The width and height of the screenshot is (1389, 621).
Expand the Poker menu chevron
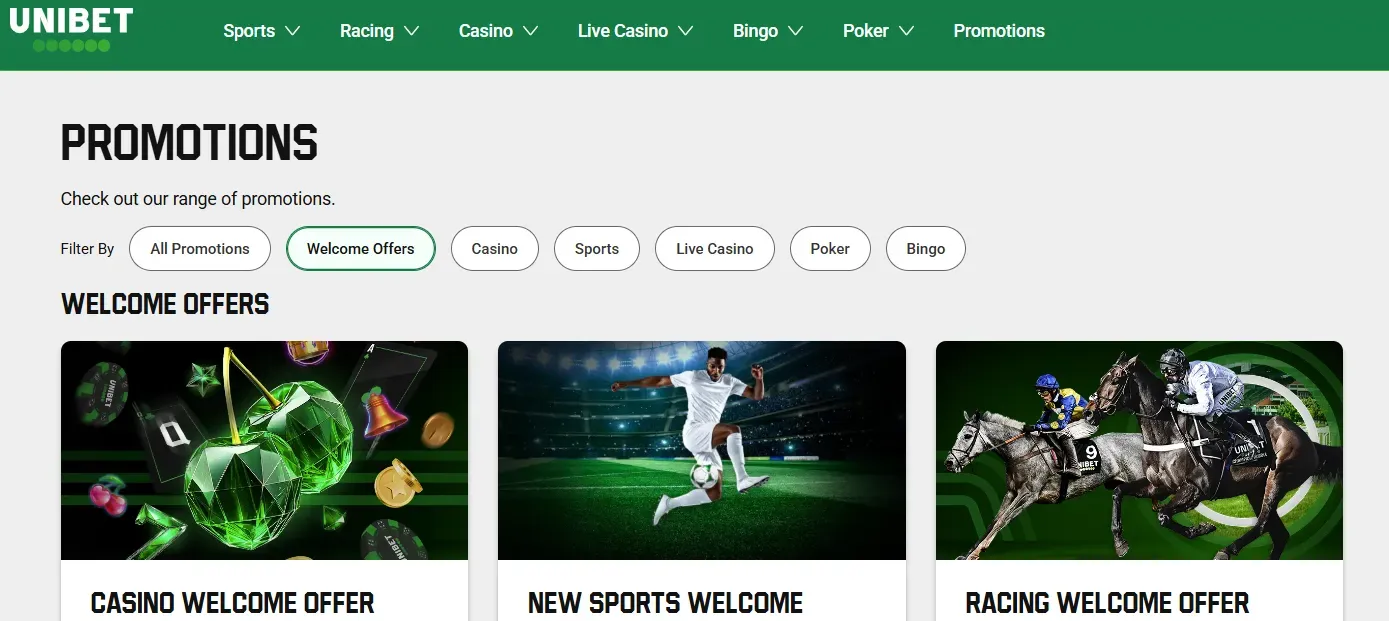906,31
